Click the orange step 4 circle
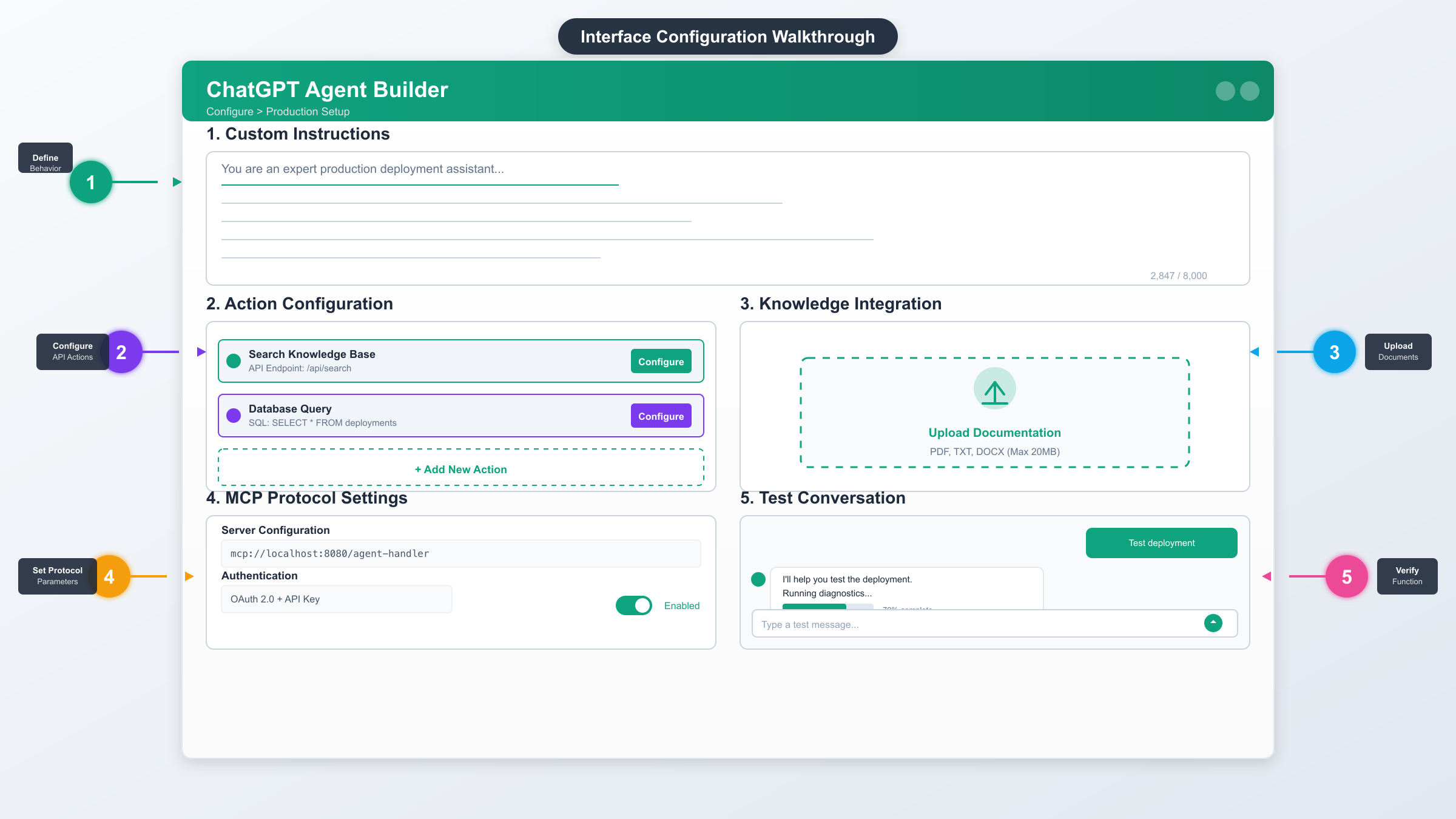The height and width of the screenshot is (819, 1456). pos(110,576)
